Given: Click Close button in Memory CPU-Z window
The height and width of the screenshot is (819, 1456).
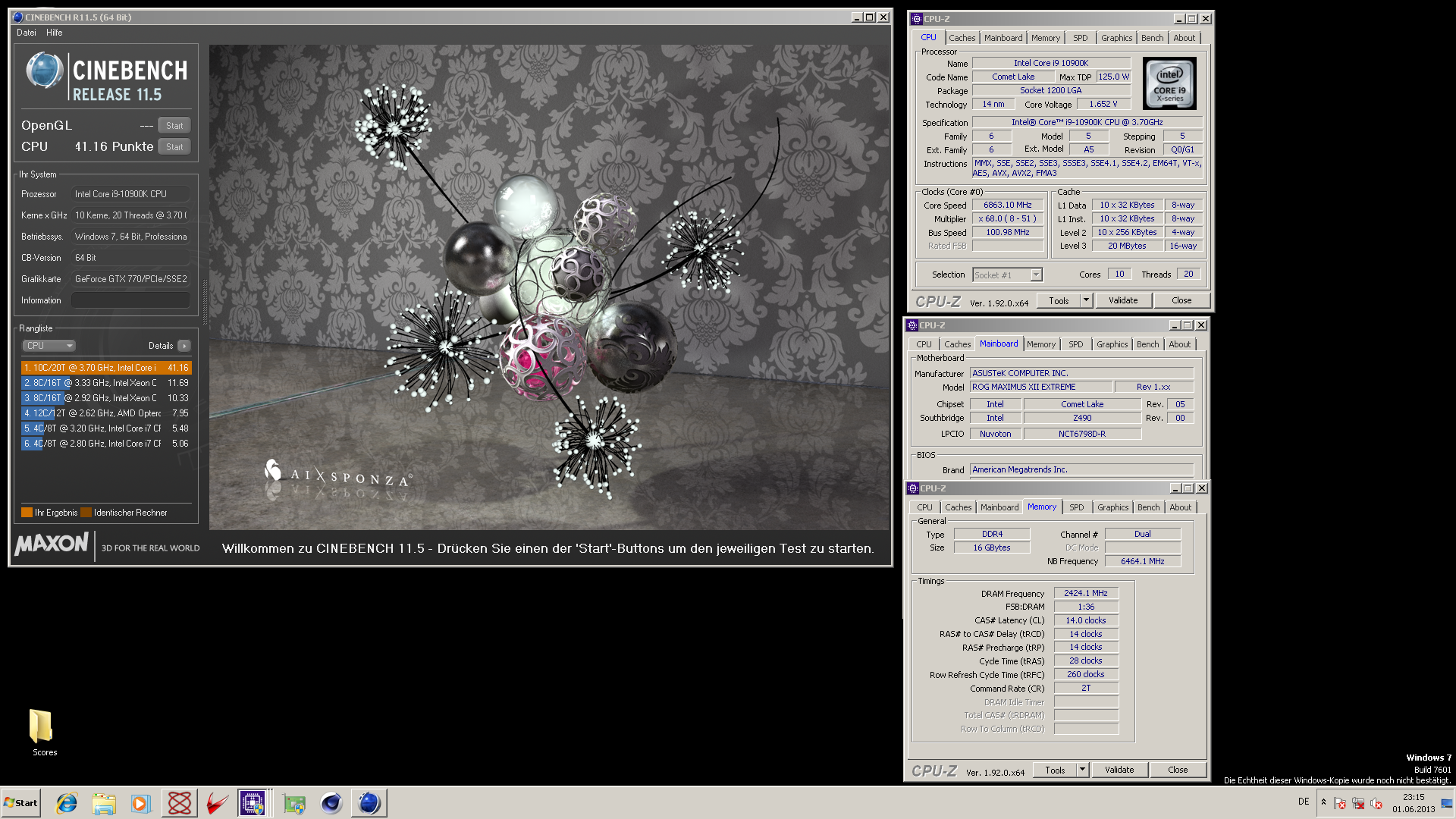Looking at the screenshot, I should point(1178,770).
